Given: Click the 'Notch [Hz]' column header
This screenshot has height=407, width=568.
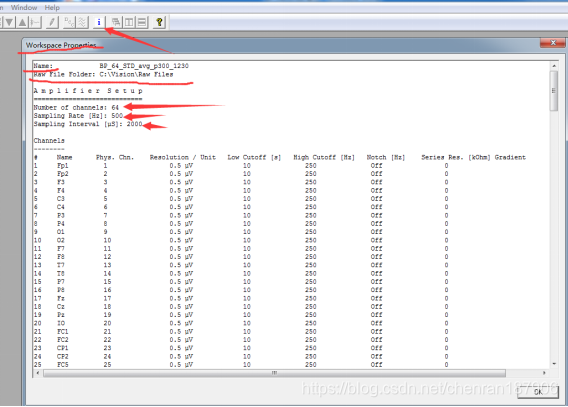Looking at the screenshot, I should click(x=386, y=157).
